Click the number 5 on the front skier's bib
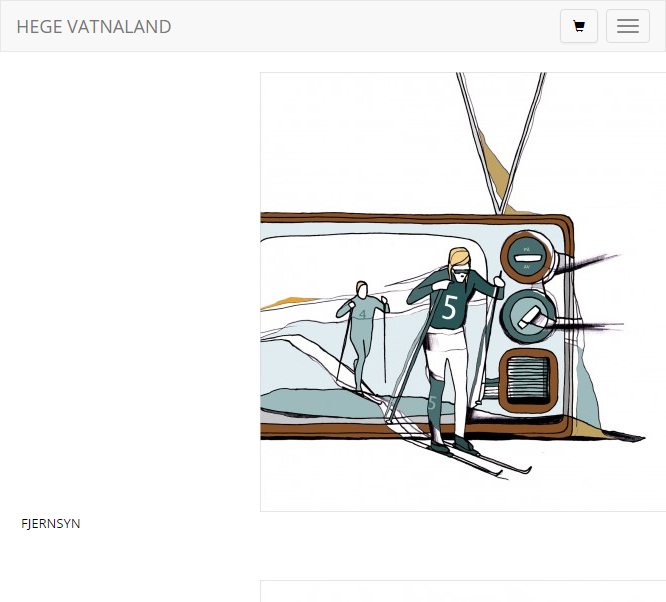 [x=450, y=307]
